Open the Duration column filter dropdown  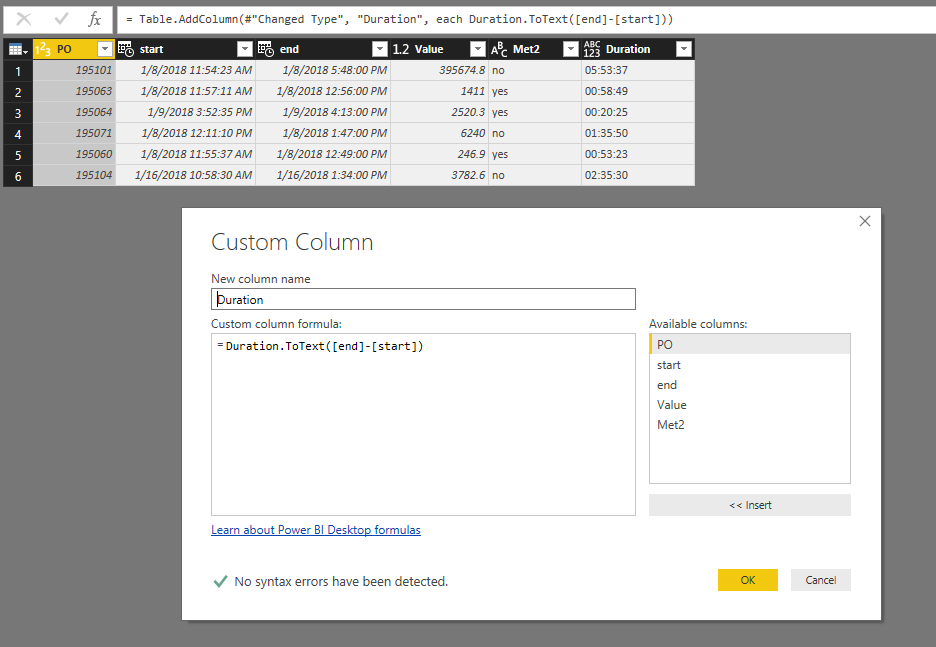(683, 49)
